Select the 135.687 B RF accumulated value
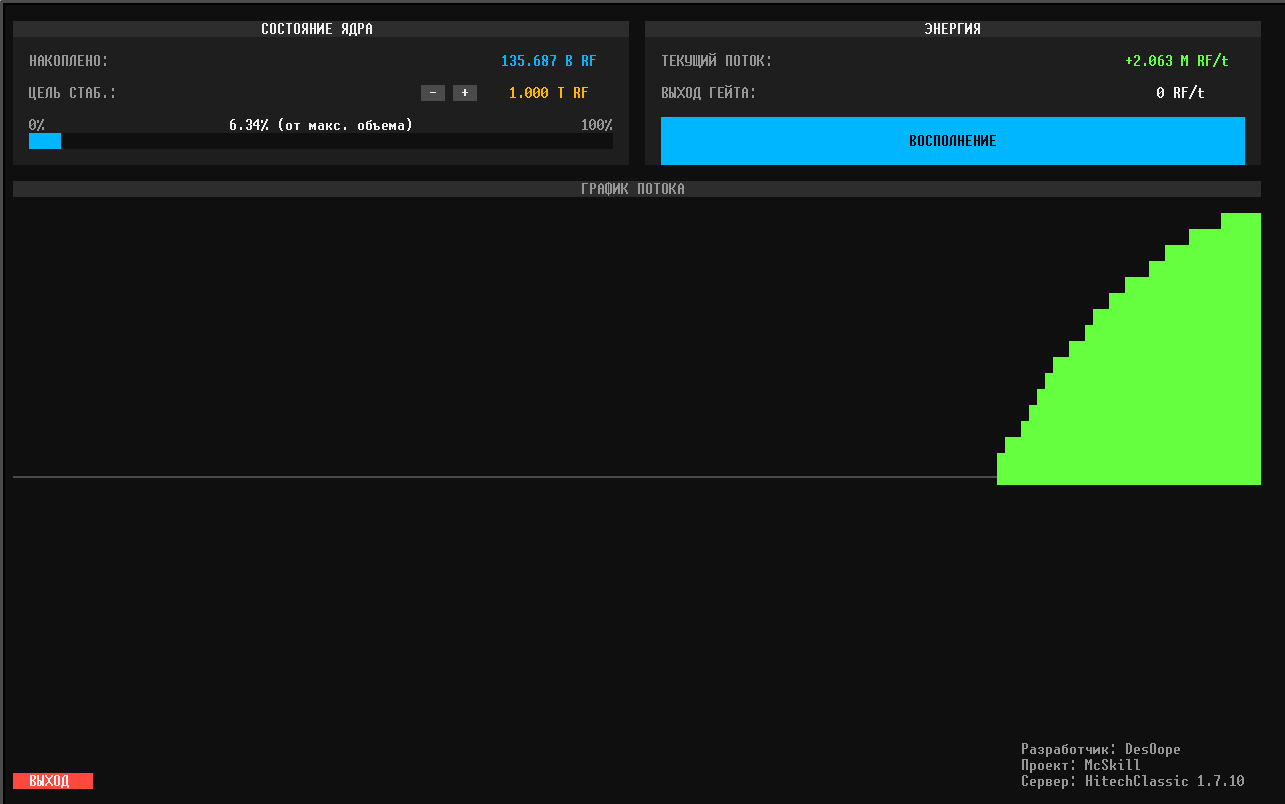Screen dimensions: 1285x804 tap(548, 61)
